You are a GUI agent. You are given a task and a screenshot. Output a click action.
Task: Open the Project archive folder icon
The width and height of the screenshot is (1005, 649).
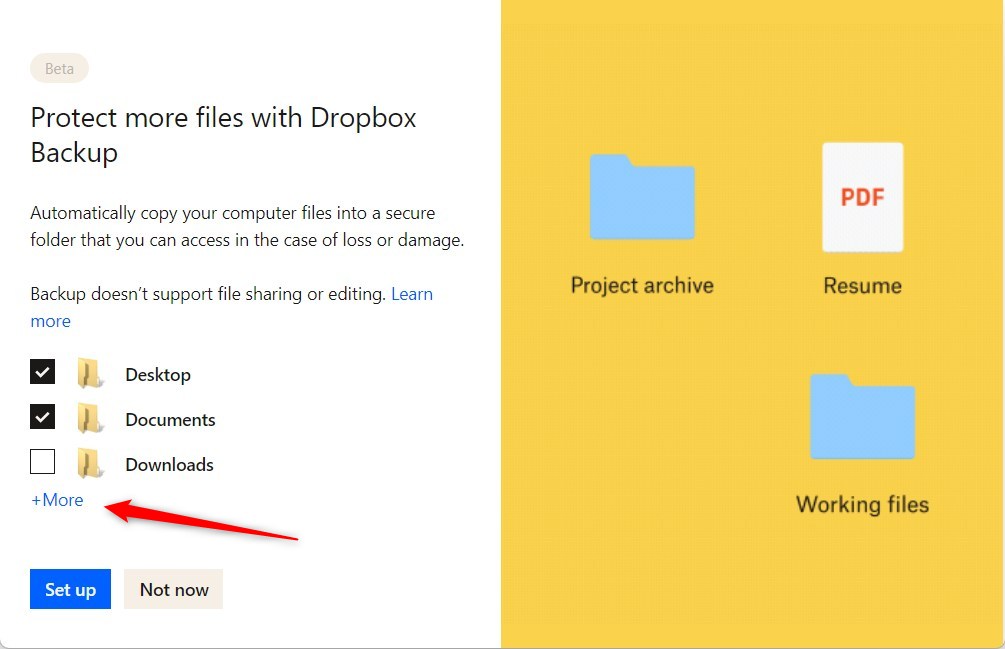click(x=641, y=197)
